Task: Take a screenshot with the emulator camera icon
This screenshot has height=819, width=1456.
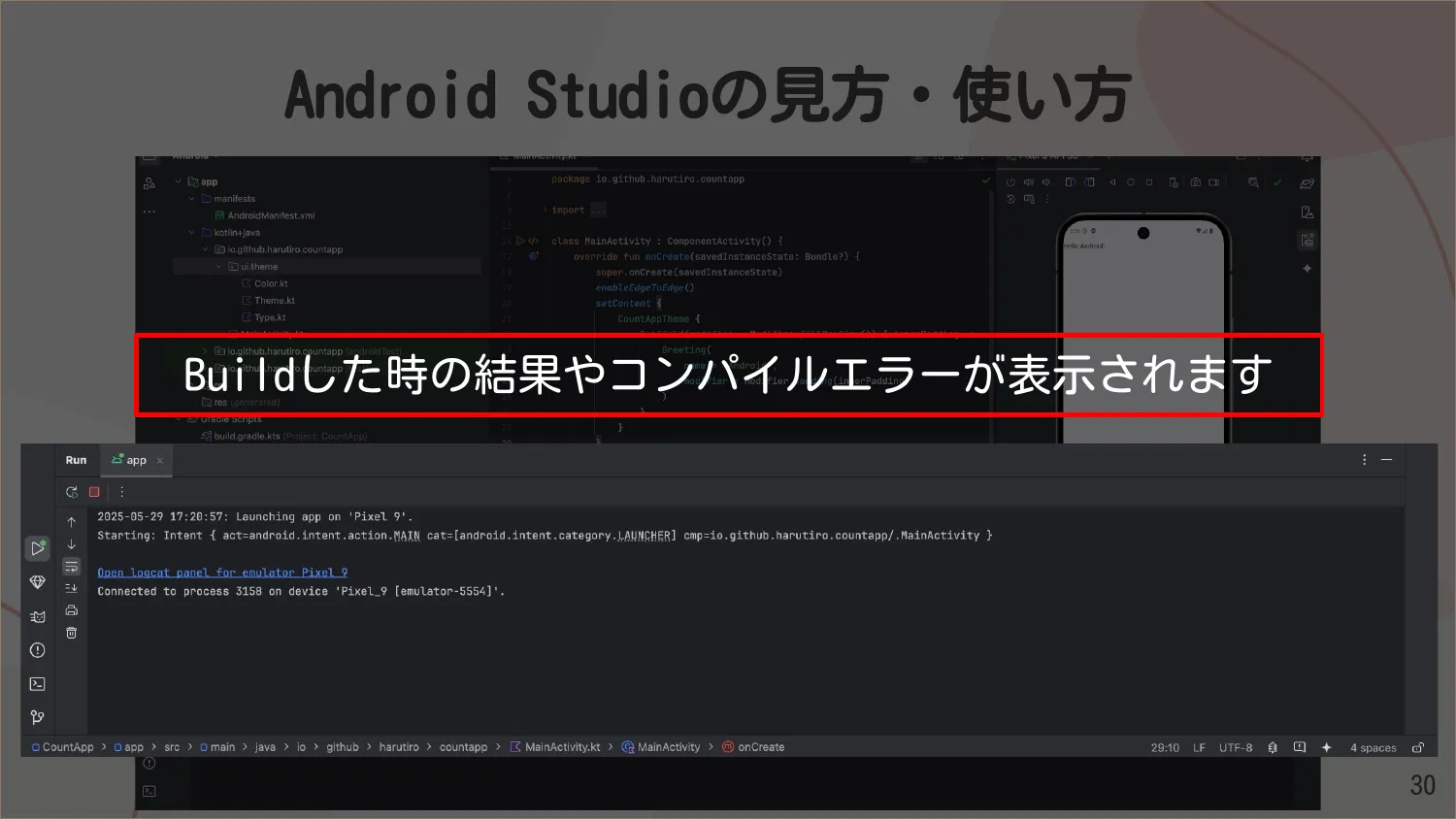Action: 1196,181
